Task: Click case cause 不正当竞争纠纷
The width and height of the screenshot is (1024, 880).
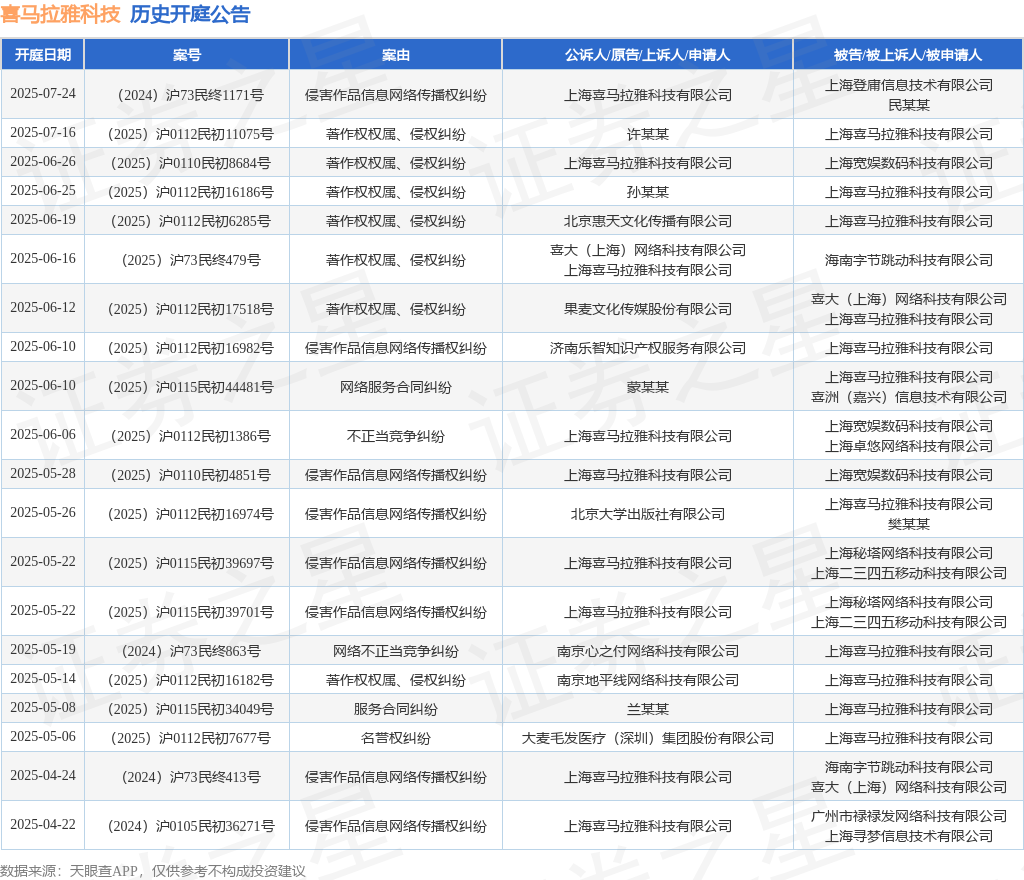Action: click(x=396, y=437)
